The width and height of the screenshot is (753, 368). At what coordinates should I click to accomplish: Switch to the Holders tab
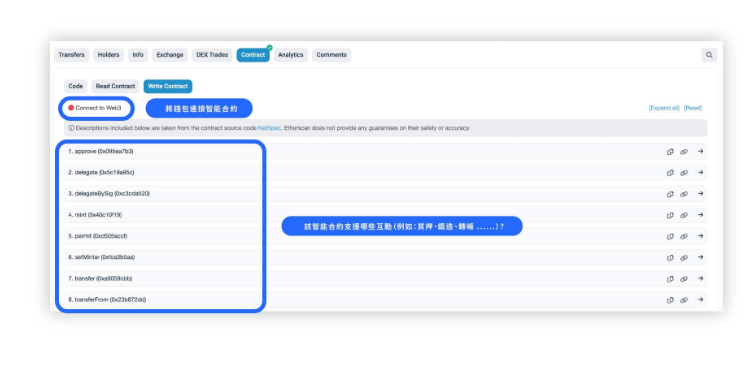click(x=108, y=55)
